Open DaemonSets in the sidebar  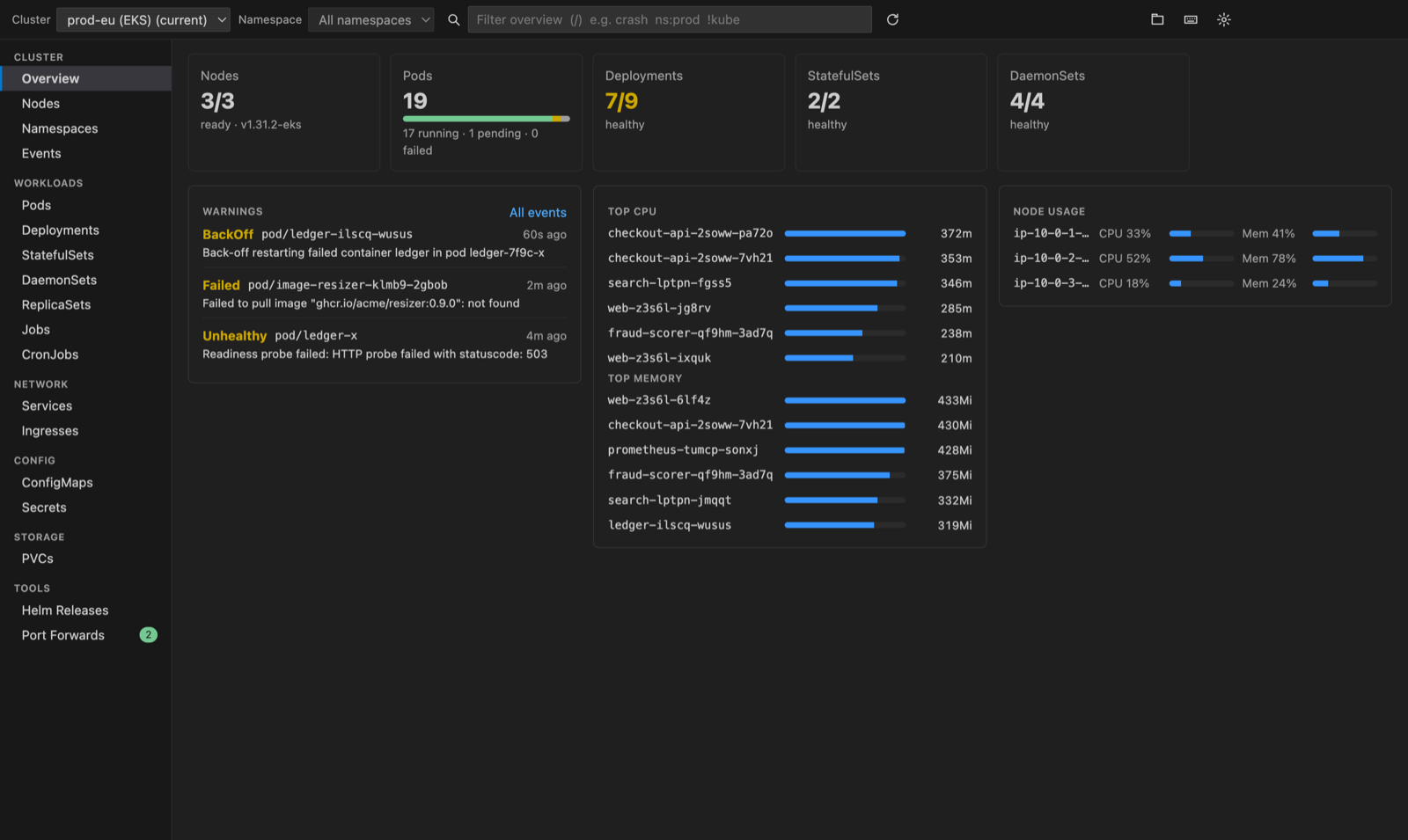(x=85, y=280)
